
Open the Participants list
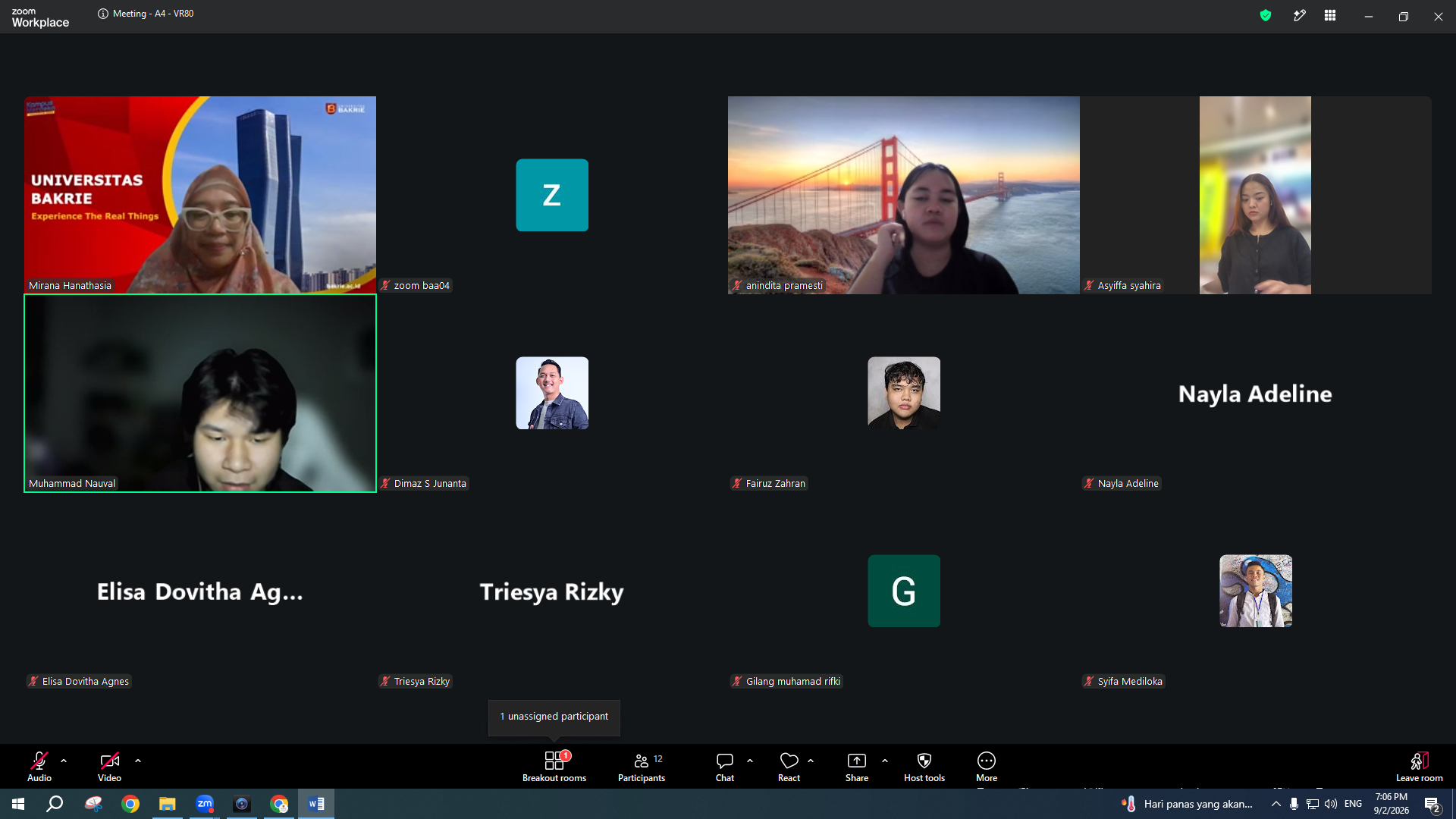pyautogui.click(x=642, y=767)
